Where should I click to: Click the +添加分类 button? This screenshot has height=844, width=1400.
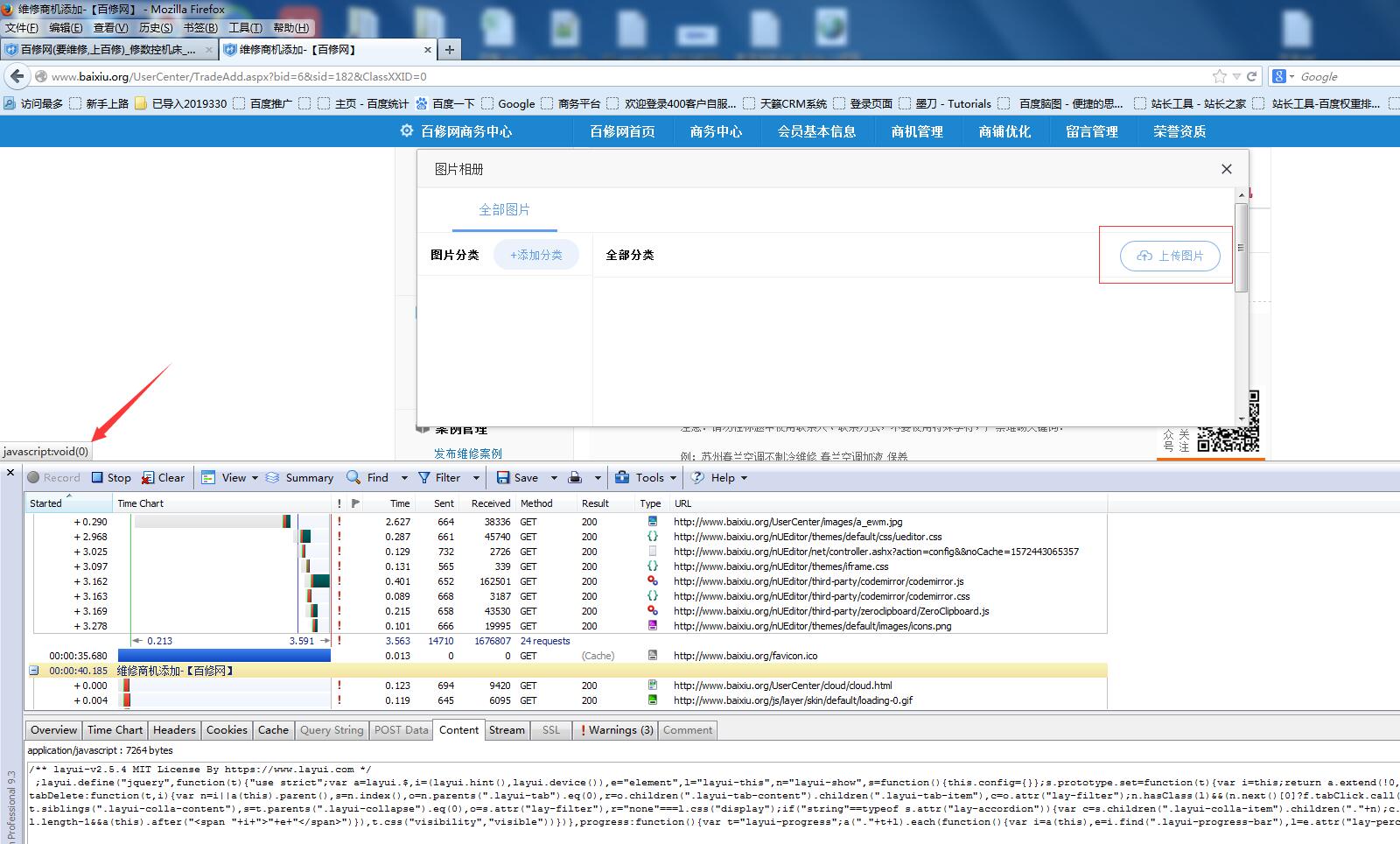(x=536, y=255)
